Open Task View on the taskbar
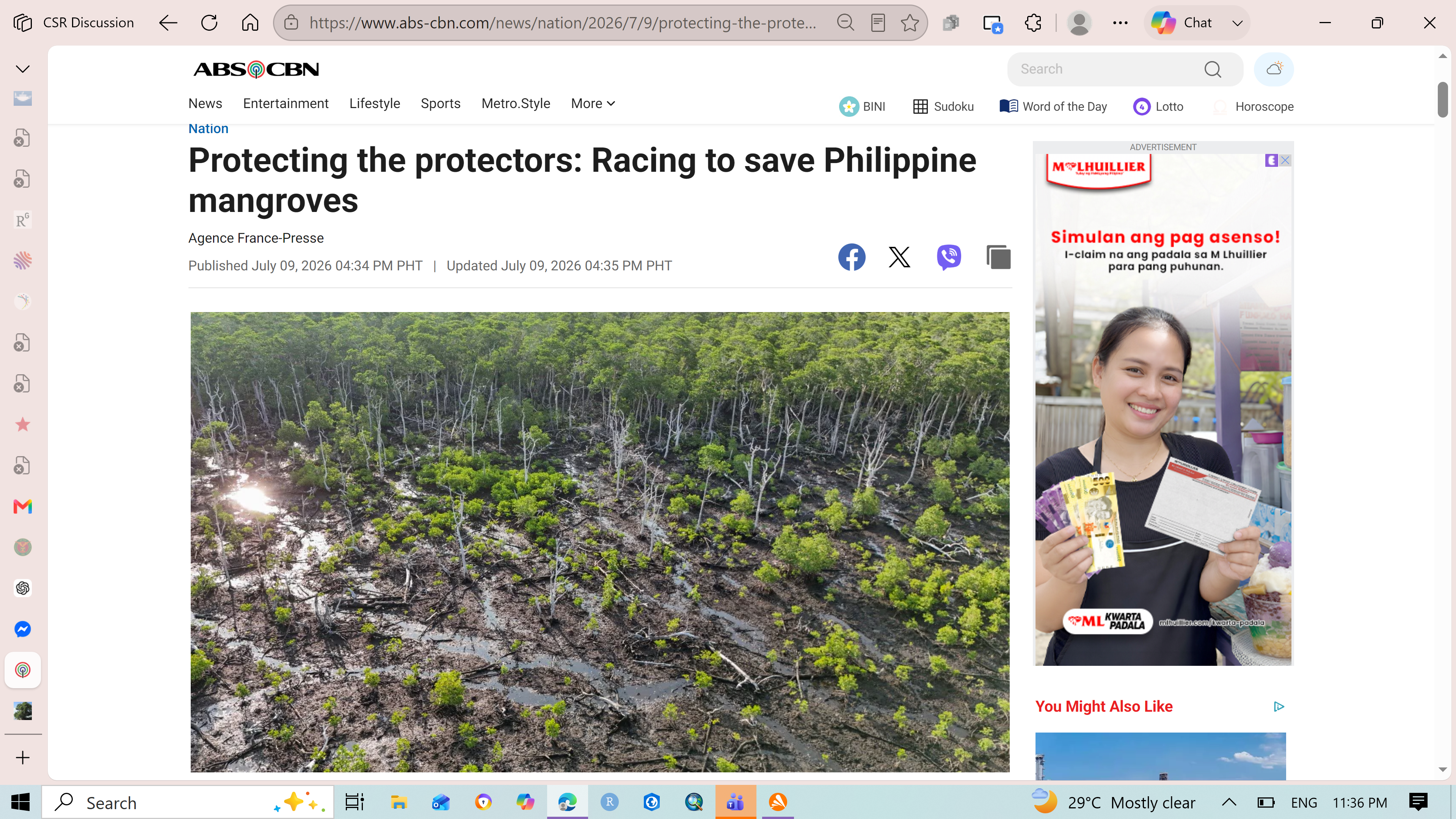Screen dimensions: 1456x819 coord(355,802)
